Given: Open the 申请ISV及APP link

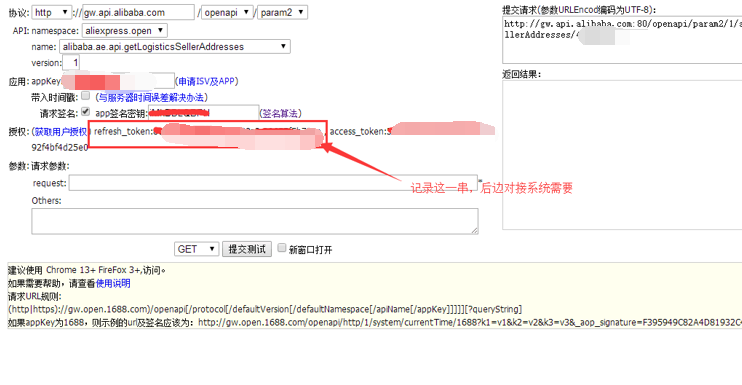Looking at the screenshot, I should click(207, 81).
